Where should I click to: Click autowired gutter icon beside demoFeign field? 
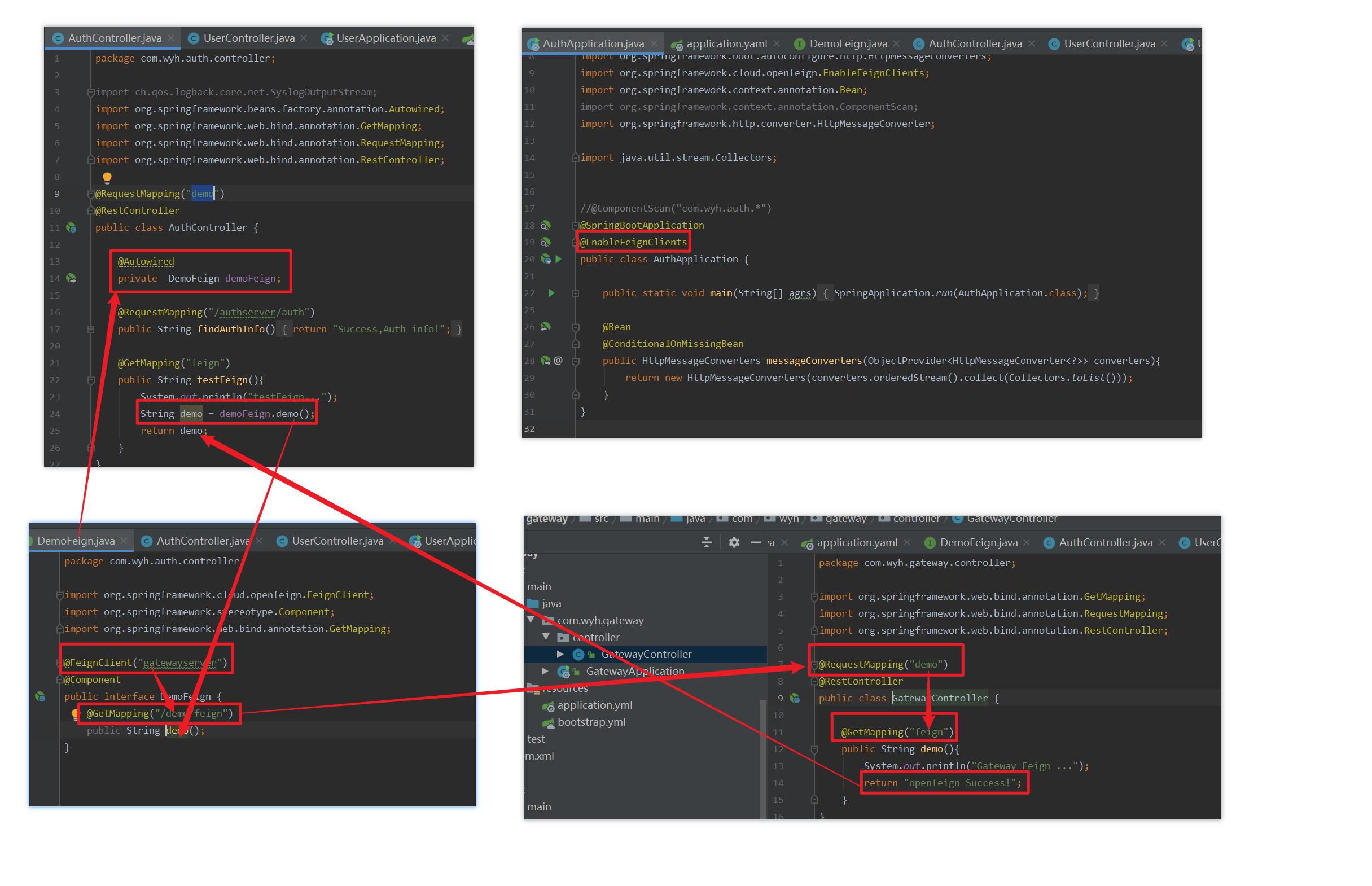pos(71,278)
